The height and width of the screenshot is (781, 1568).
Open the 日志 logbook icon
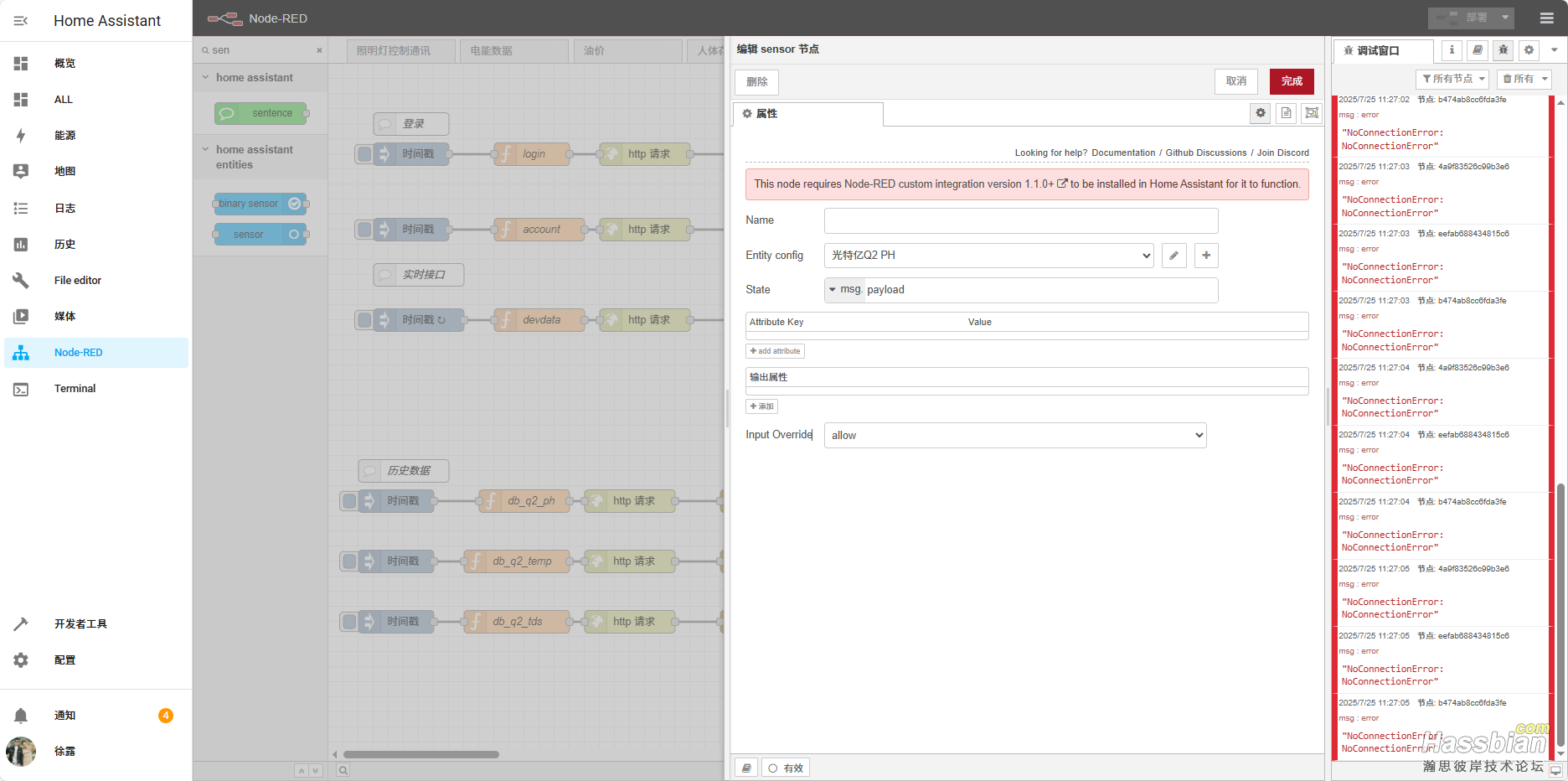pos(21,209)
